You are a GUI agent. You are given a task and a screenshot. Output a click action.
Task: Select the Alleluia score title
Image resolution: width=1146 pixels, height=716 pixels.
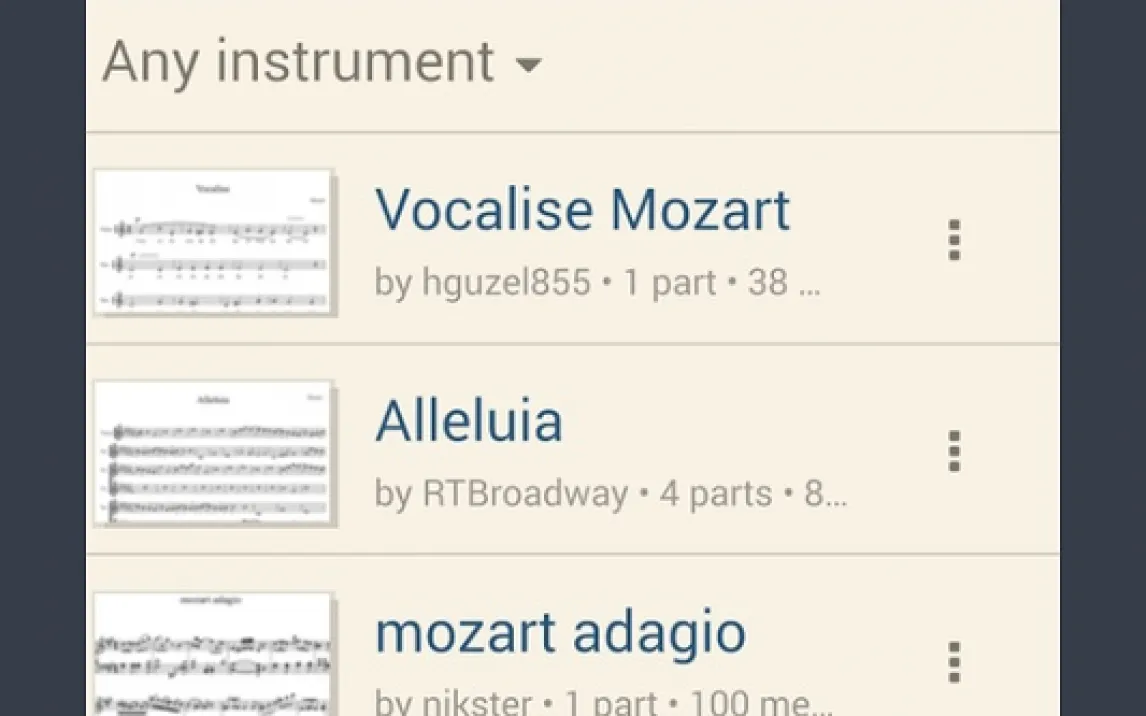coord(468,421)
